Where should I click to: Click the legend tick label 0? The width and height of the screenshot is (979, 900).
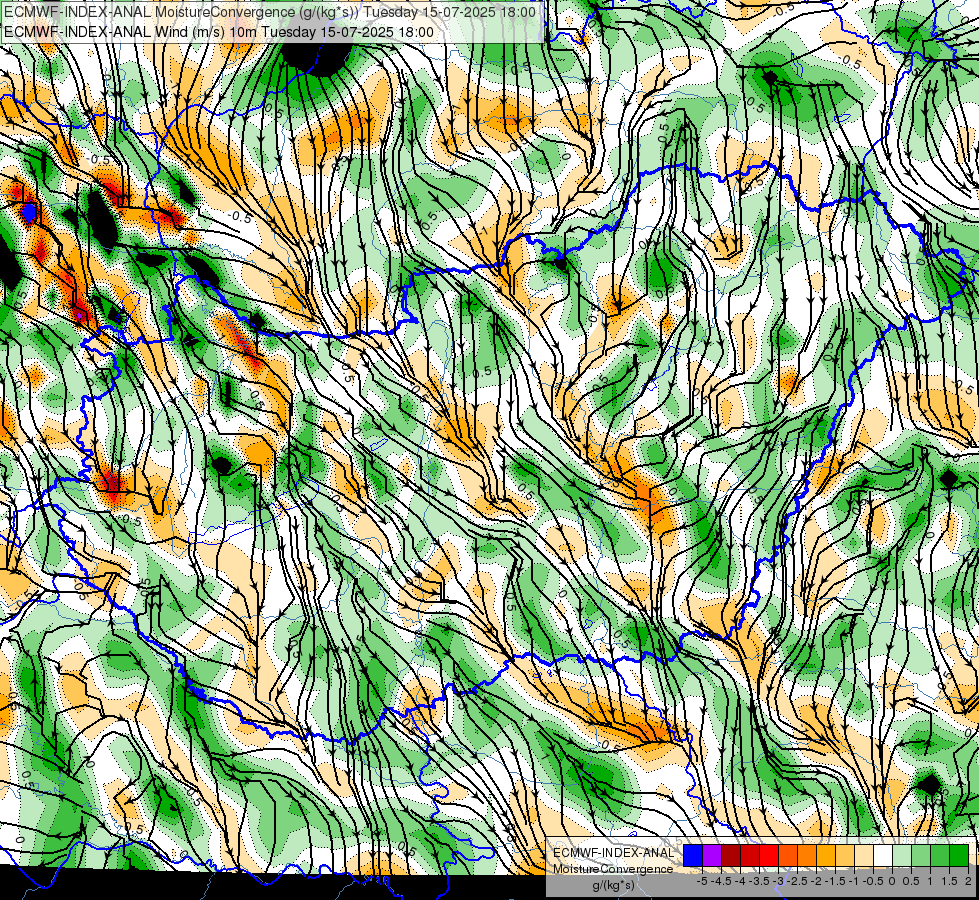pyautogui.click(x=892, y=881)
